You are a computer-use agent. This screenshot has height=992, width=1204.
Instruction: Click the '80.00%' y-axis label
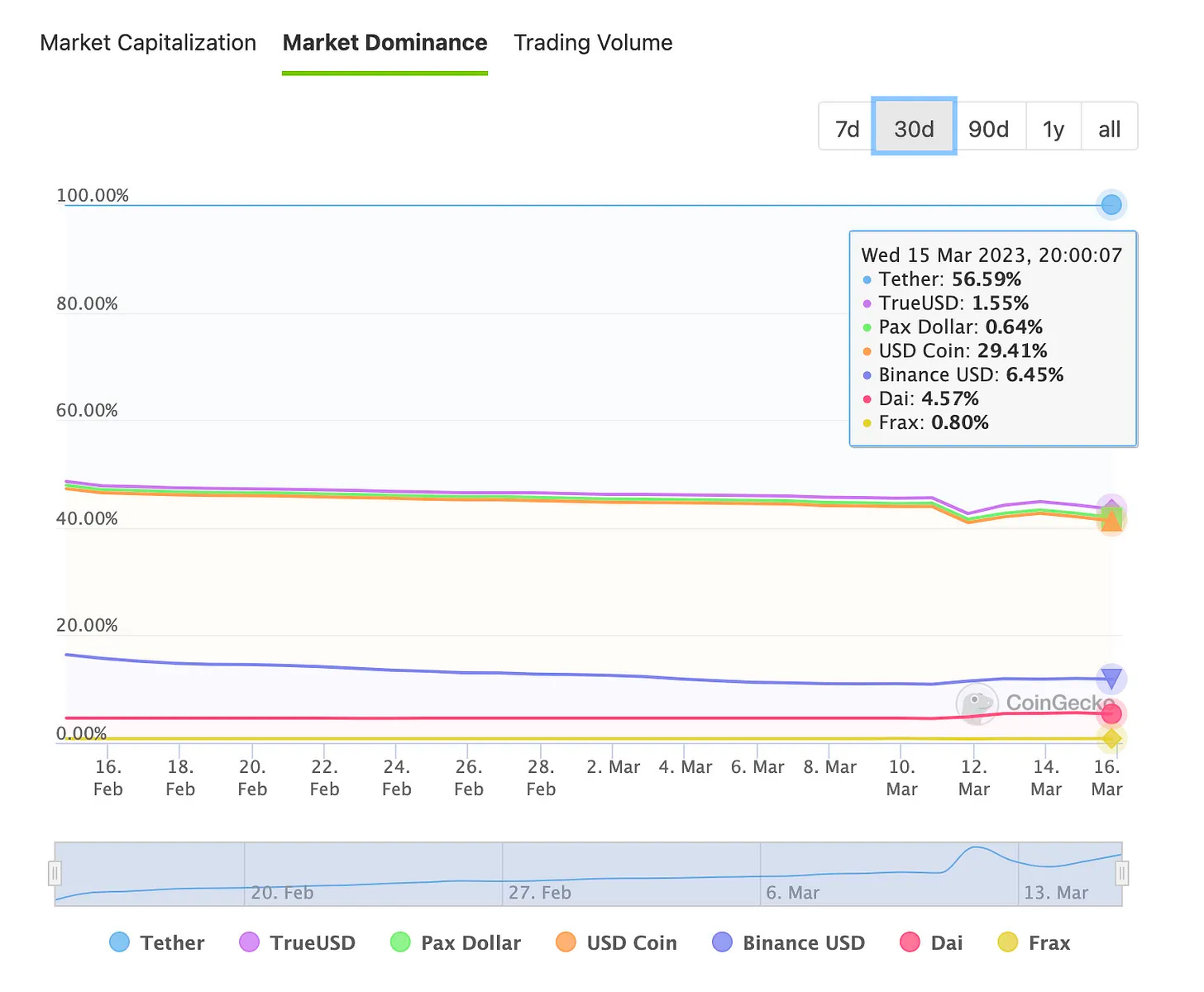coord(87,304)
